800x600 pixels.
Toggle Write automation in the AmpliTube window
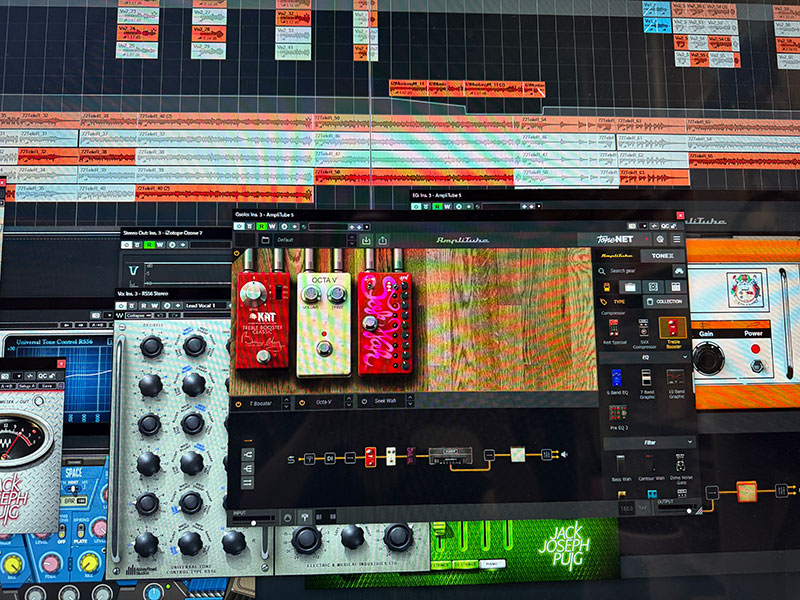[x=272, y=227]
